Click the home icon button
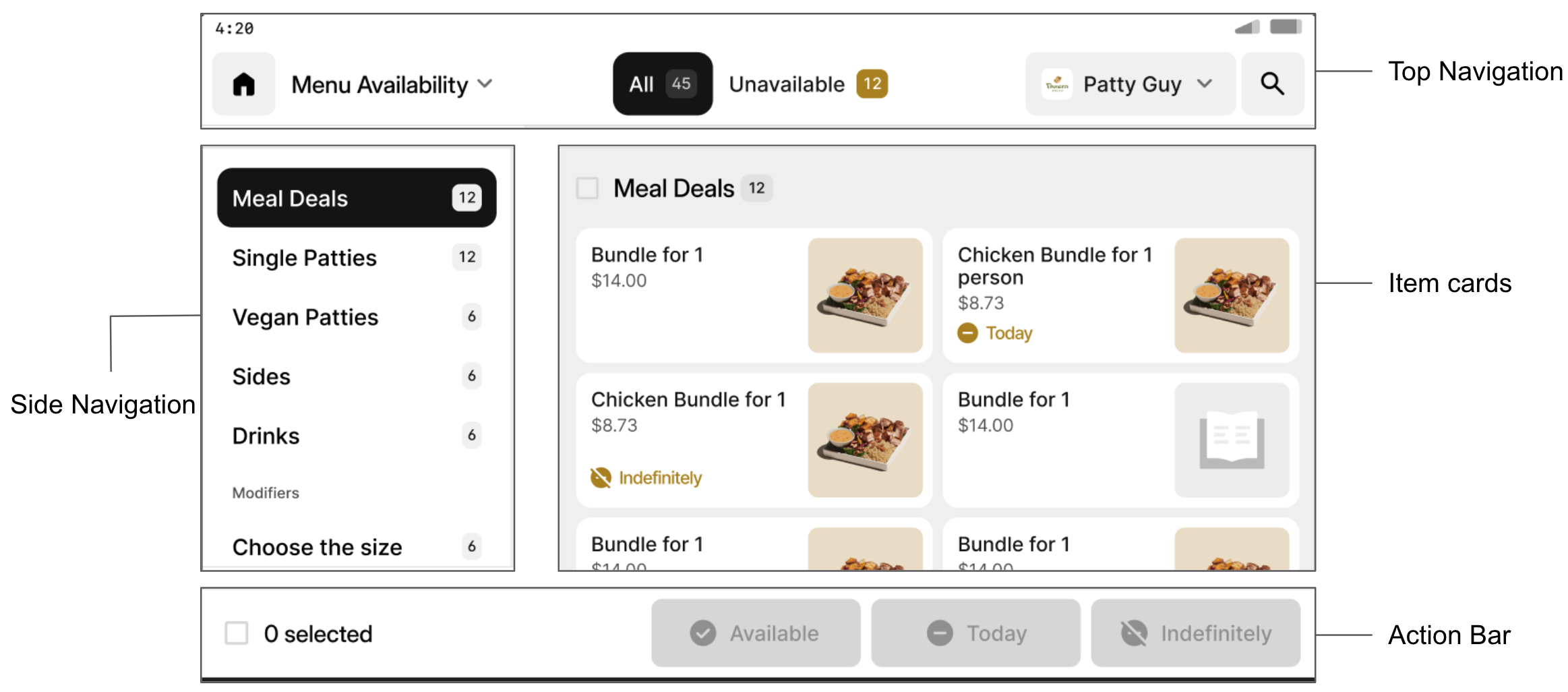 [x=243, y=84]
